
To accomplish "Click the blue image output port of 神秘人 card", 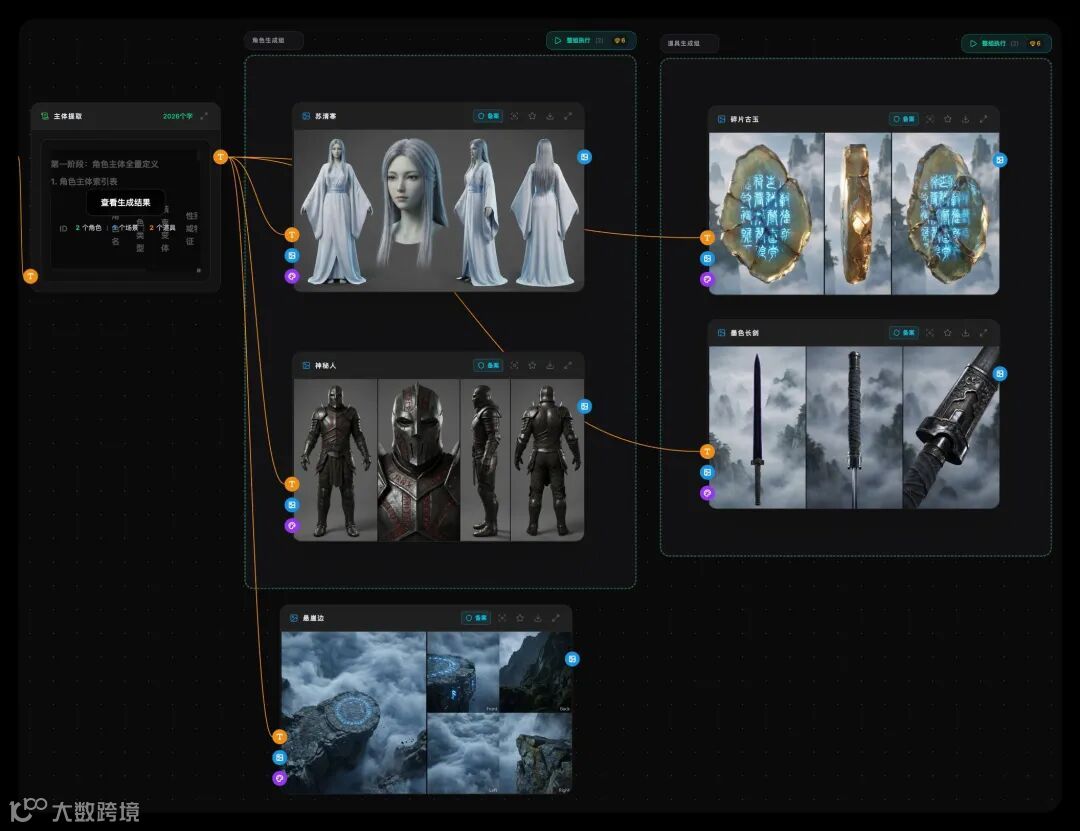I will tap(584, 407).
